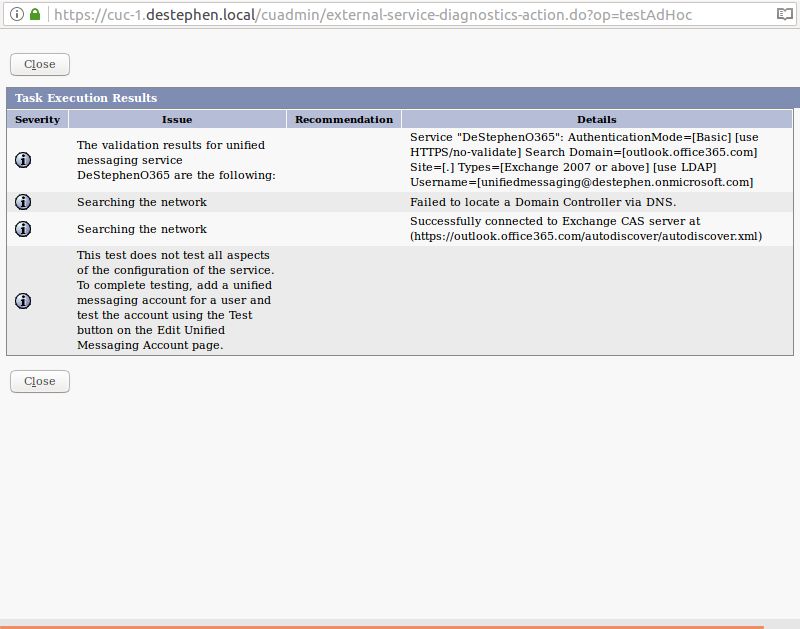Select the Recommendation column header

tap(344, 119)
